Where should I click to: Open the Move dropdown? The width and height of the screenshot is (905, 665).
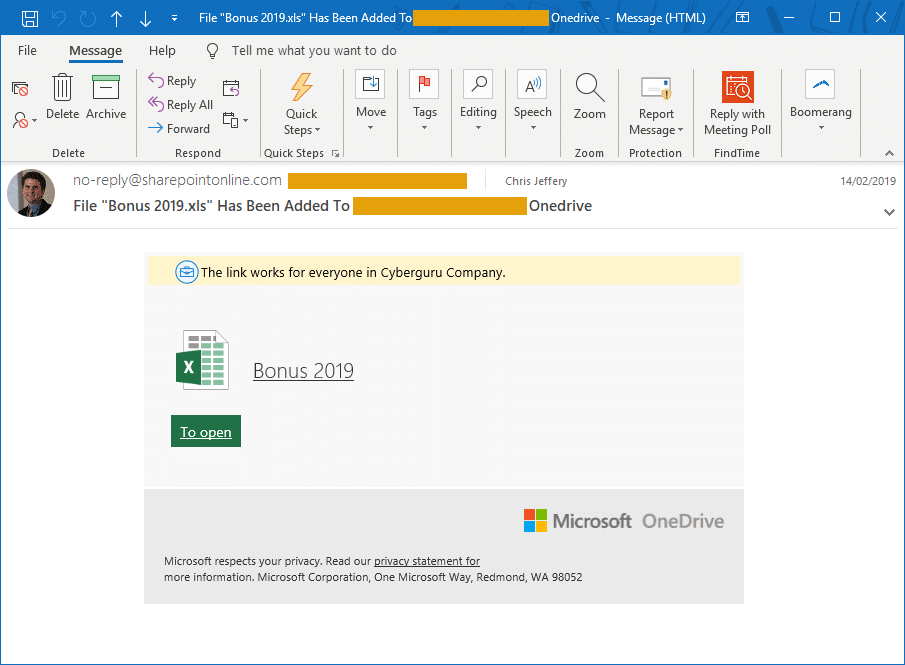(371, 101)
